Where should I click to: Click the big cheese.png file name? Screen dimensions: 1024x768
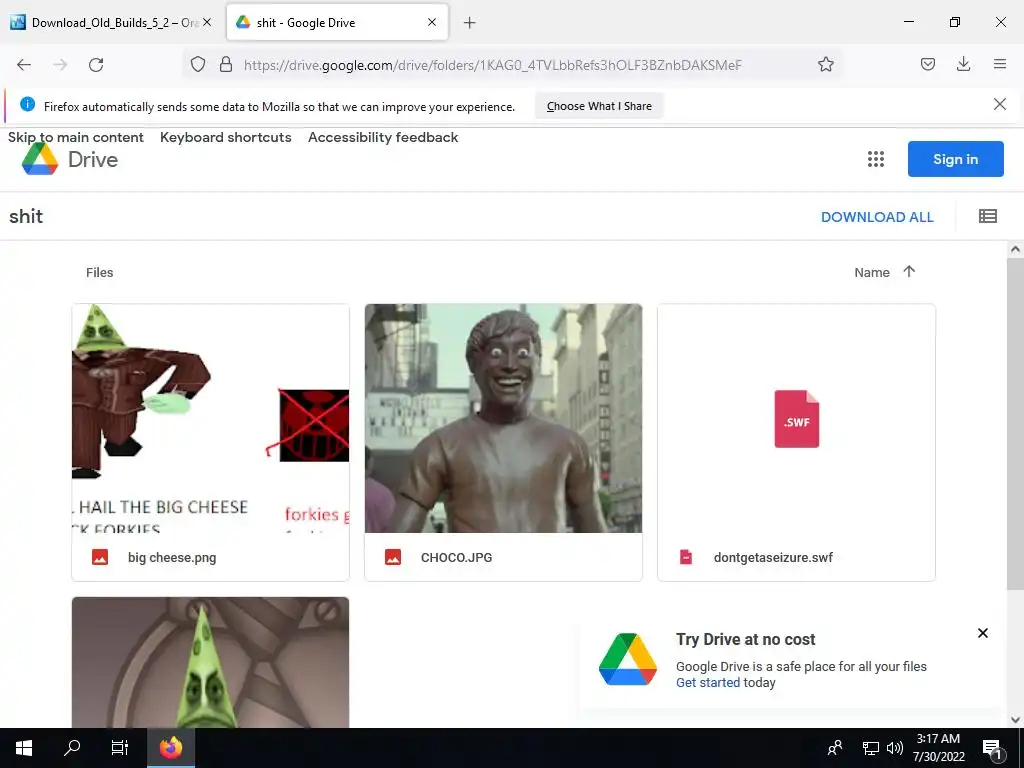[172, 558]
